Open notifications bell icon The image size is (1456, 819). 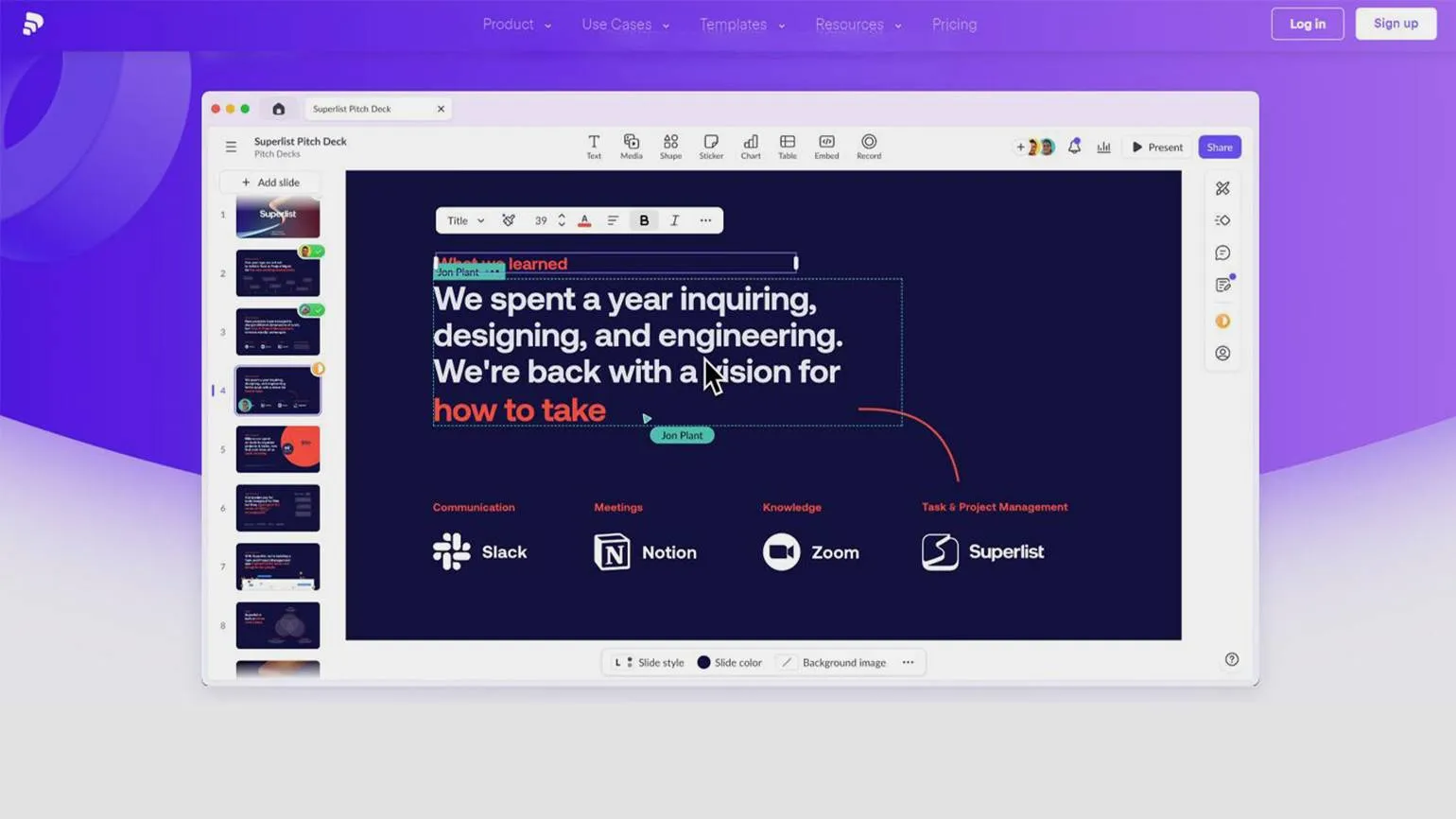(x=1074, y=147)
